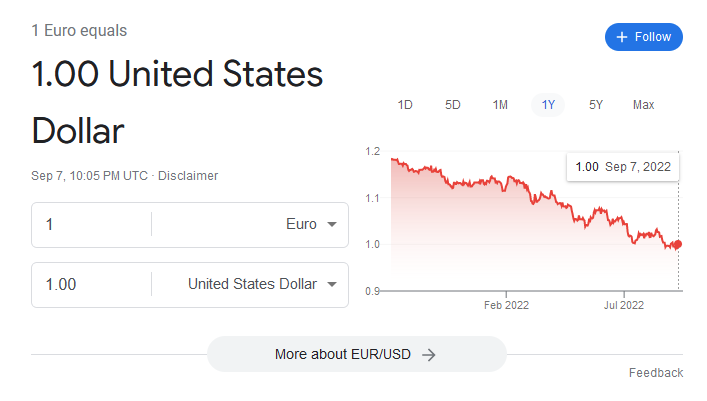Open More about EUR/USD
707x401 pixels.
click(356, 354)
